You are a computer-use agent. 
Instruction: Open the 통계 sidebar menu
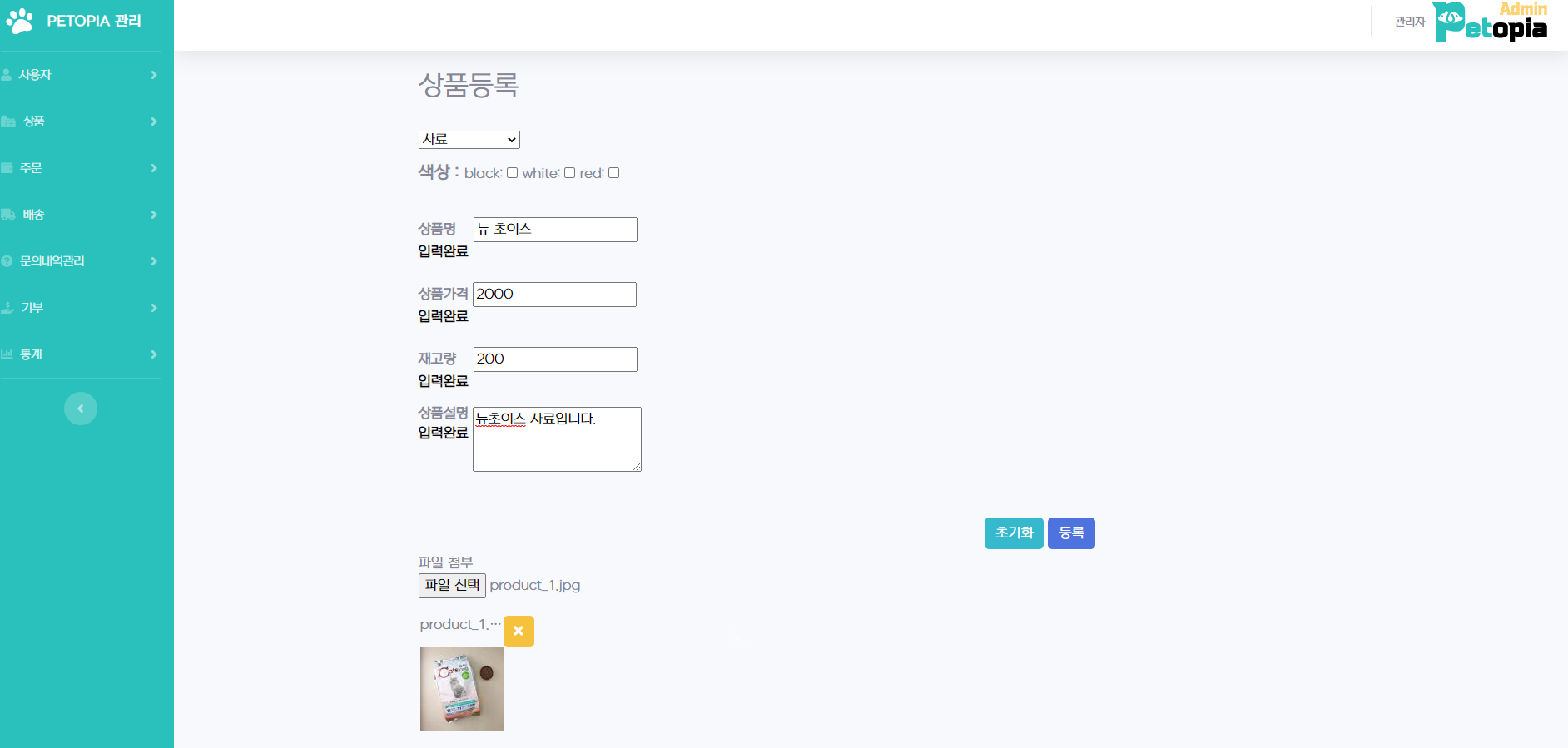(80, 354)
